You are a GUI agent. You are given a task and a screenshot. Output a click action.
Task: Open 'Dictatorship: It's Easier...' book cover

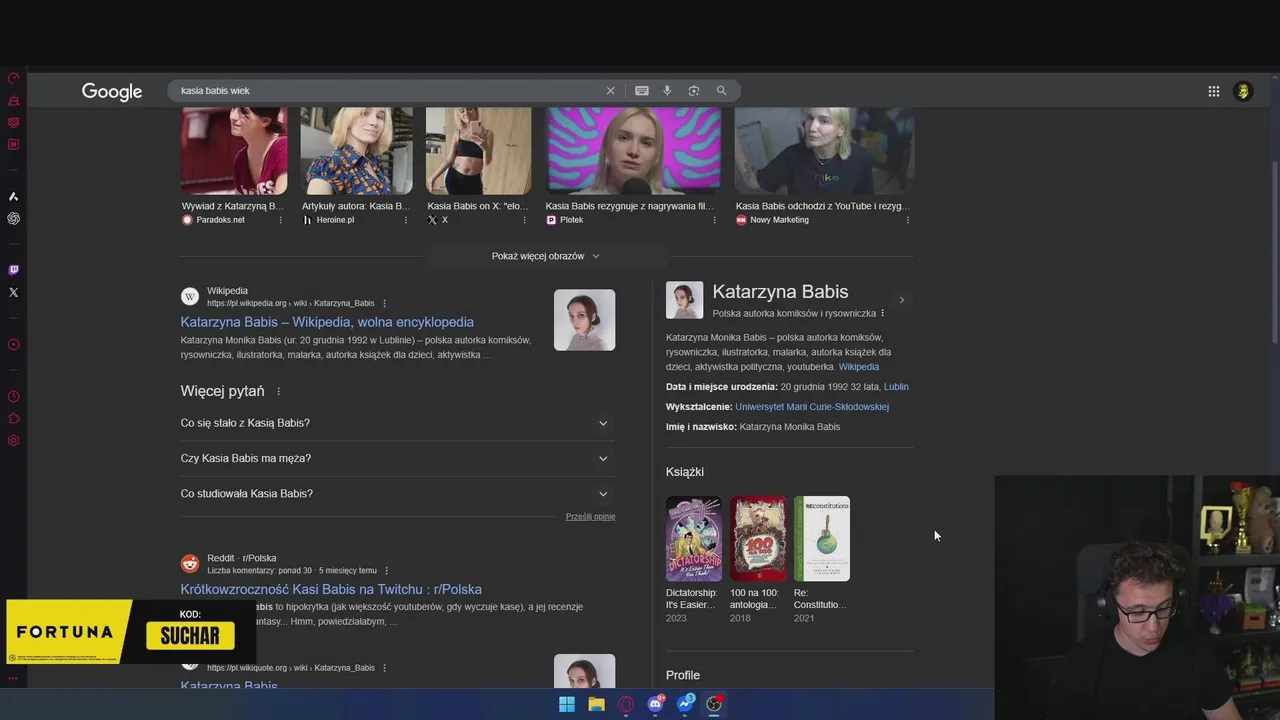point(693,539)
